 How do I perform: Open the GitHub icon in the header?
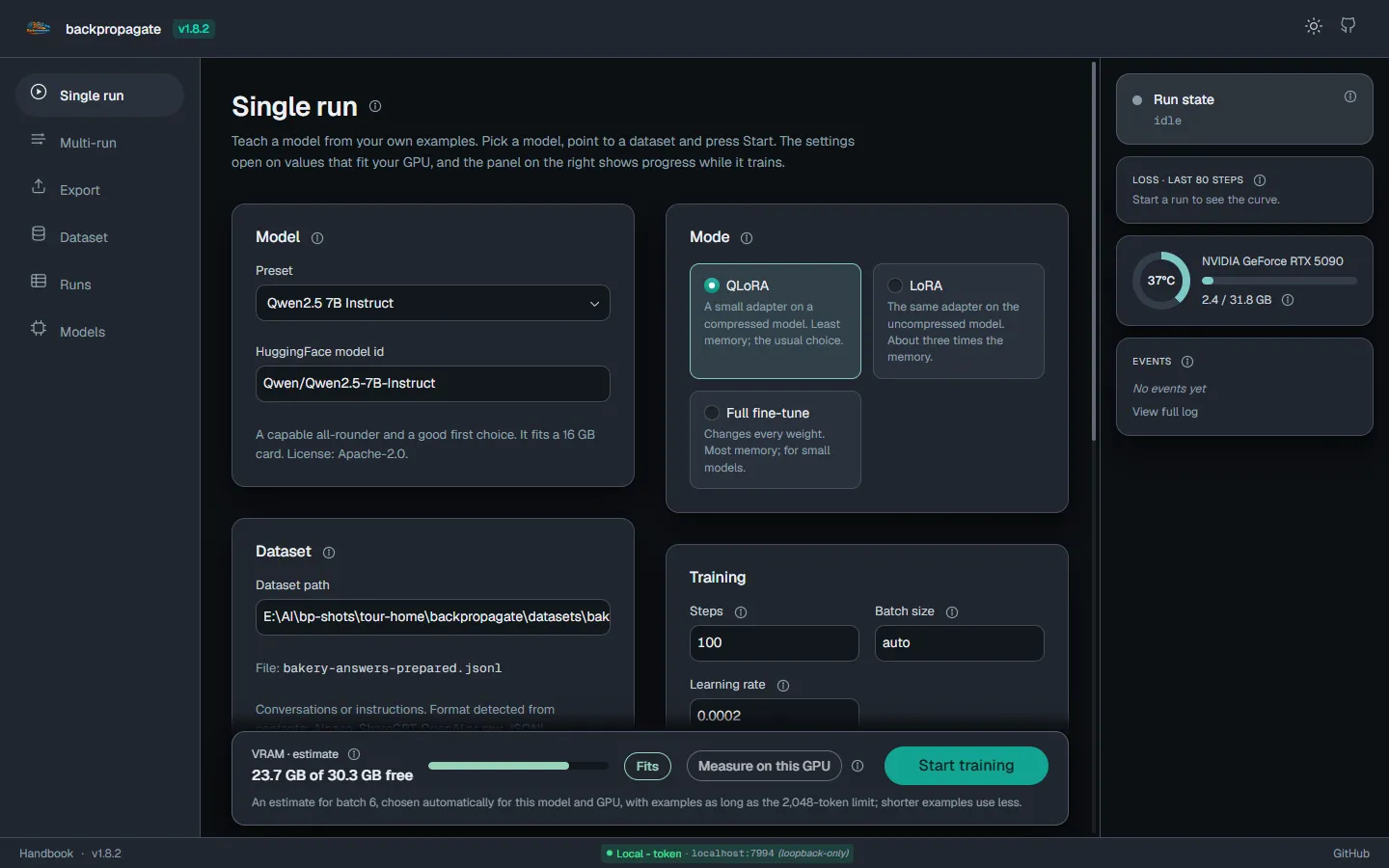click(x=1348, y=26)
